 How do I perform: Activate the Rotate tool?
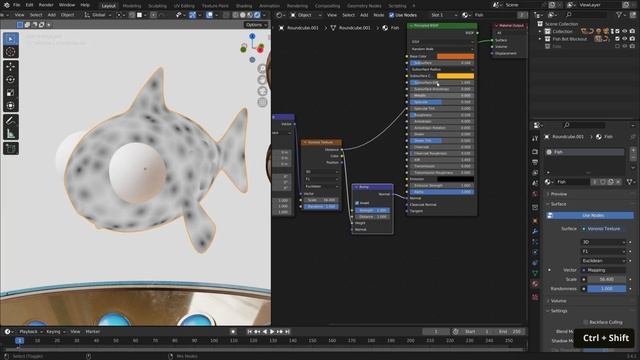(x=11, y=79)
